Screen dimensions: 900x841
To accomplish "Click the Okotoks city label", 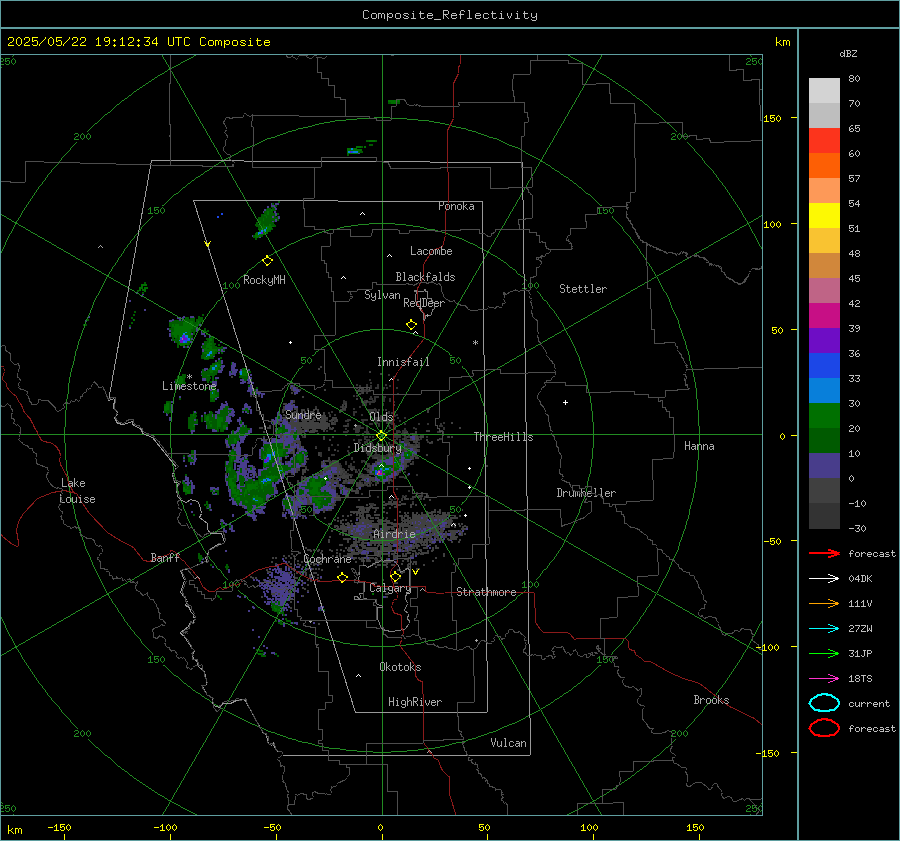I will (400, 667).
